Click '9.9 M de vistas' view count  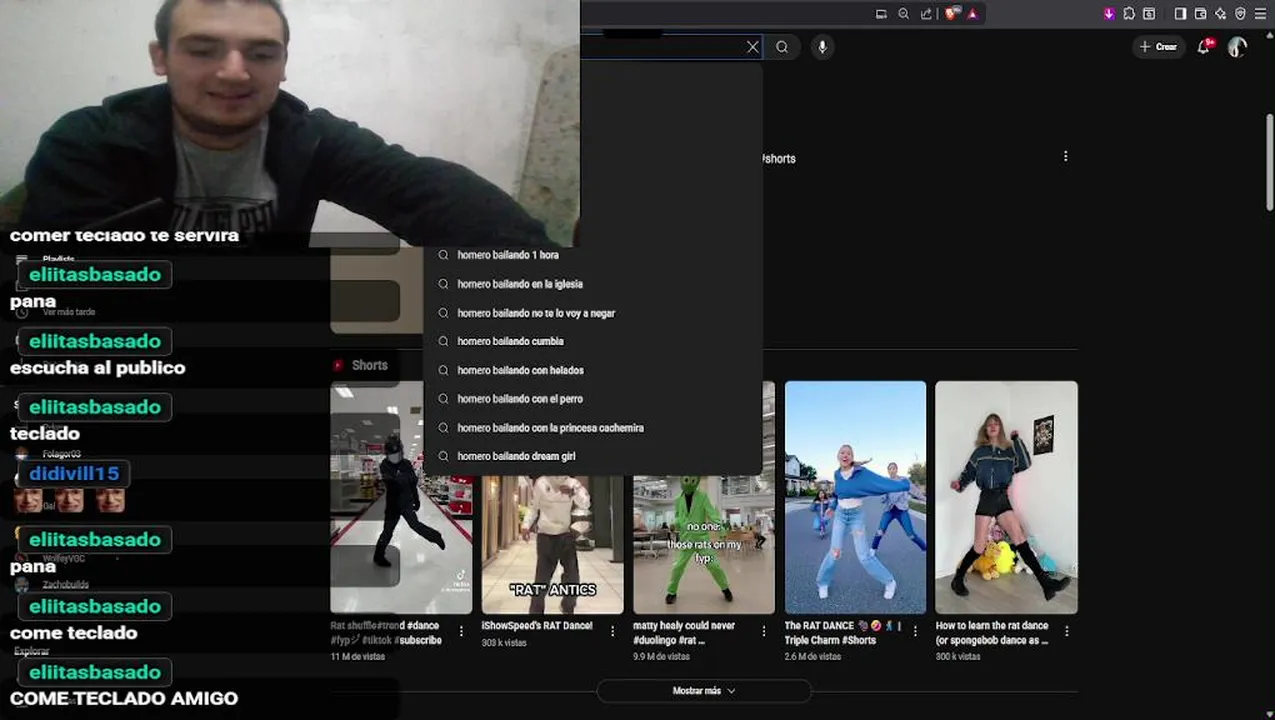click(662, 657)
